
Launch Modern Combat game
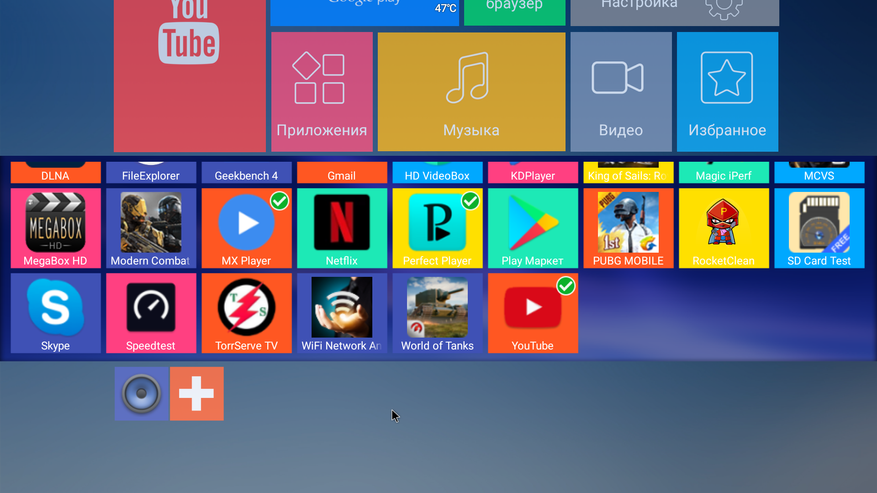tap(151, 228)
